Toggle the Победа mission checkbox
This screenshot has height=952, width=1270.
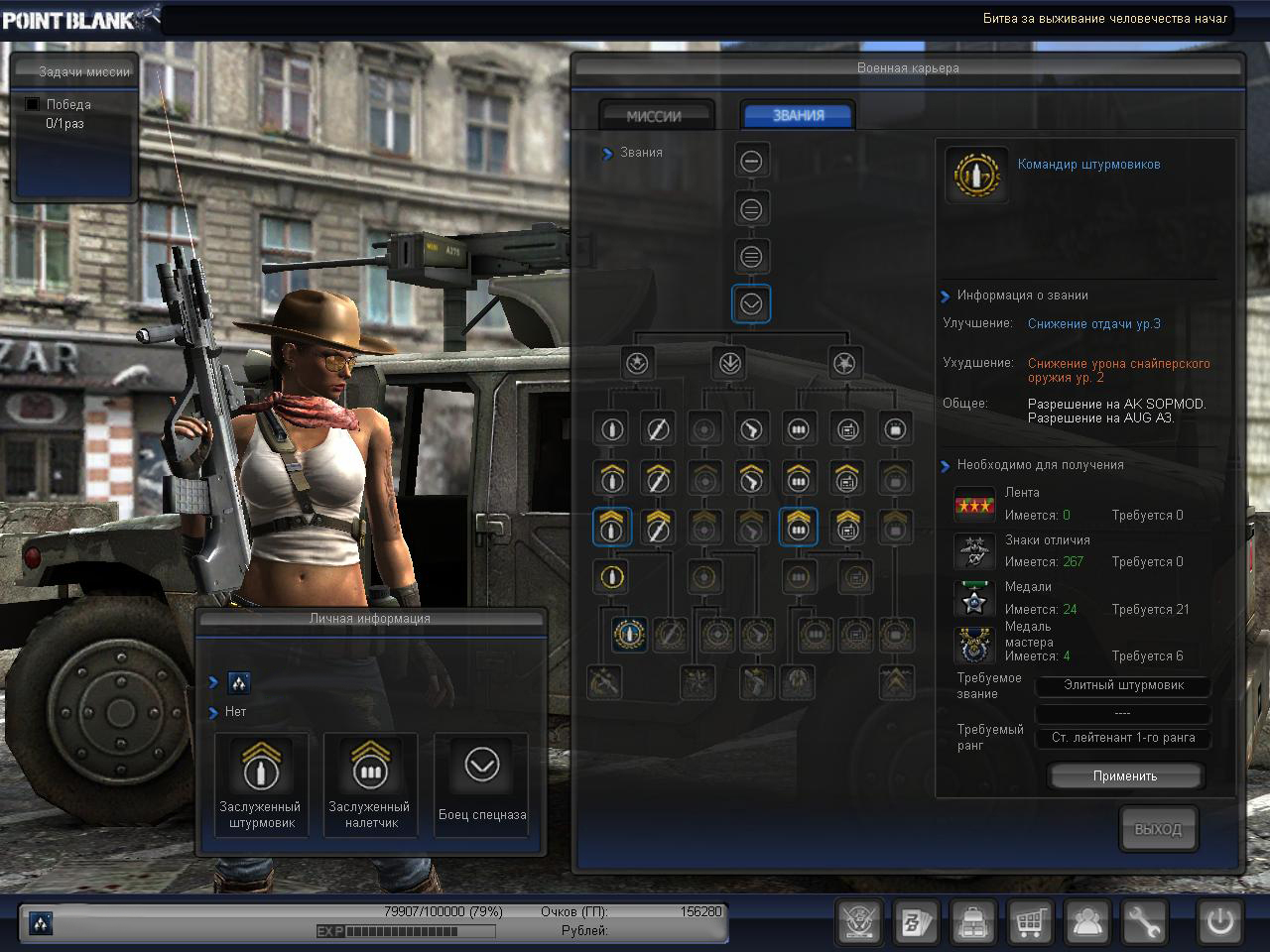click(33, 104)
